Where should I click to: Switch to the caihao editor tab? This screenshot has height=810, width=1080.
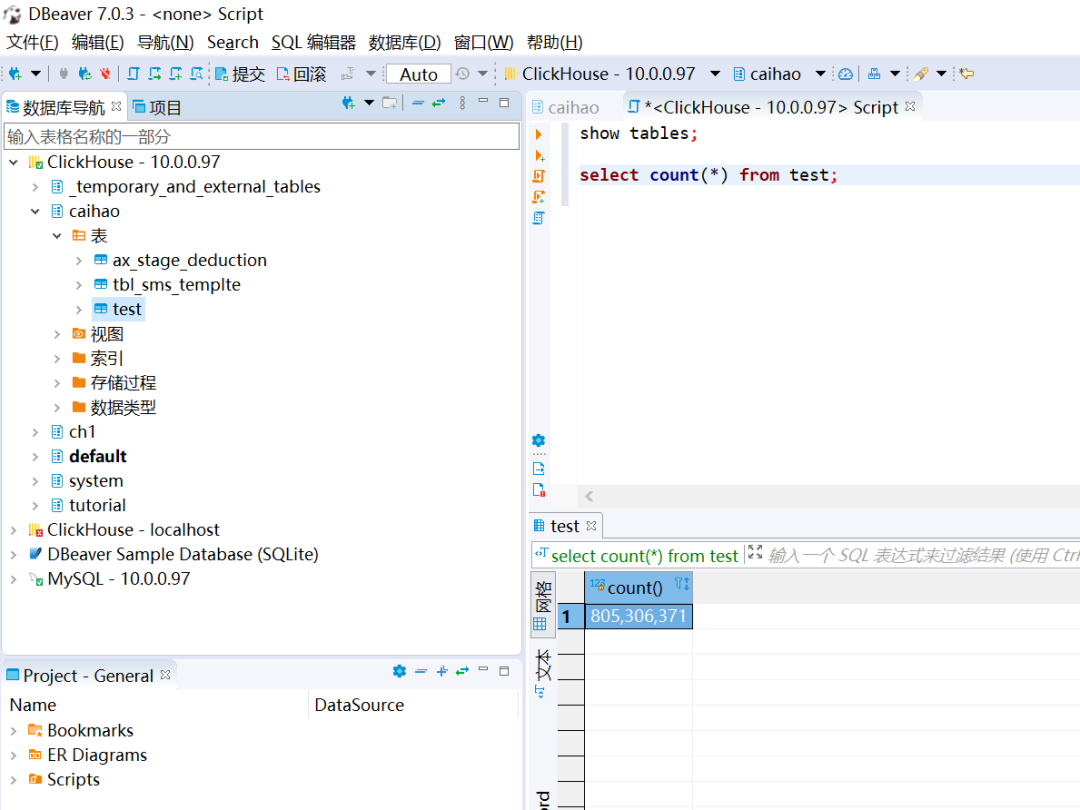pyautogui.click(x=565, y=107)
